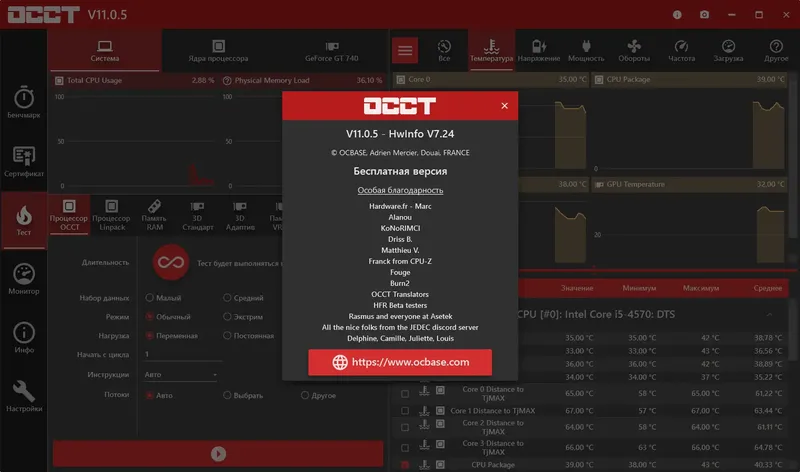Toggle CPU Package row checkbox
This screenshot has width=800, height=472.
(x=405, y=465)
